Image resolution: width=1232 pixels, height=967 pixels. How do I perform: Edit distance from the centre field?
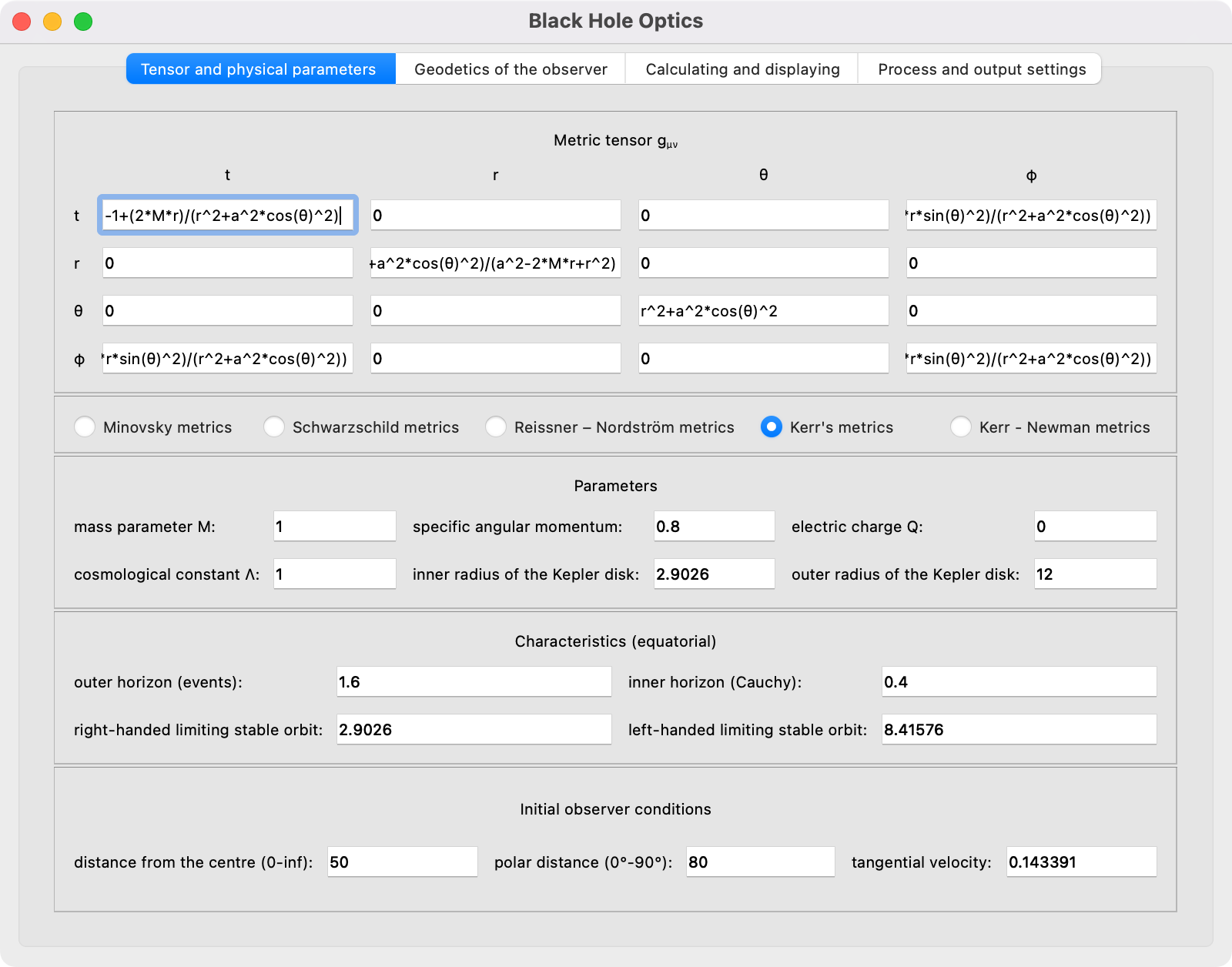(402, 862)
